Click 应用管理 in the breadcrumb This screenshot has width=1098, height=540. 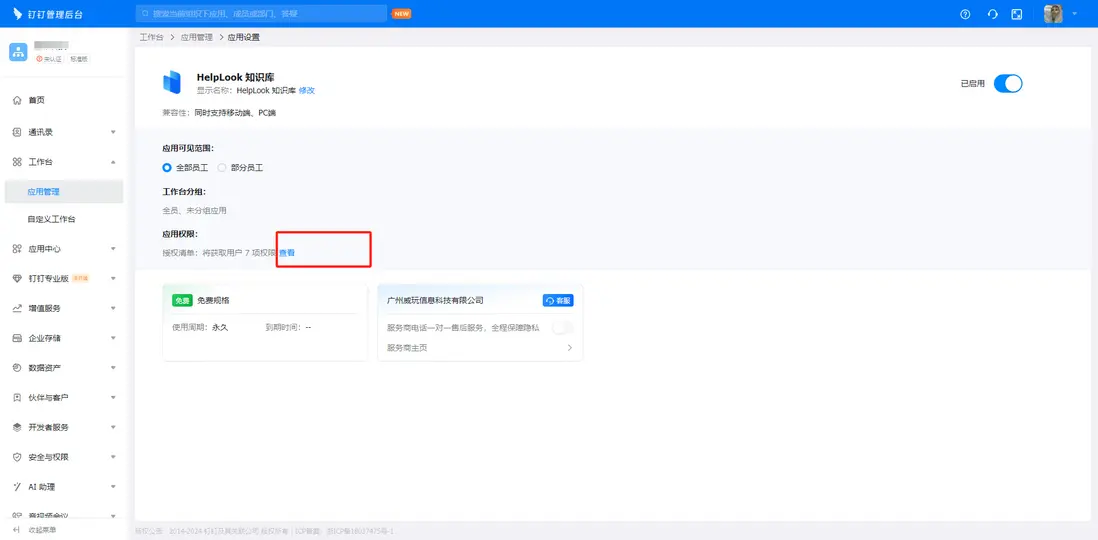(x=196, y=37)
